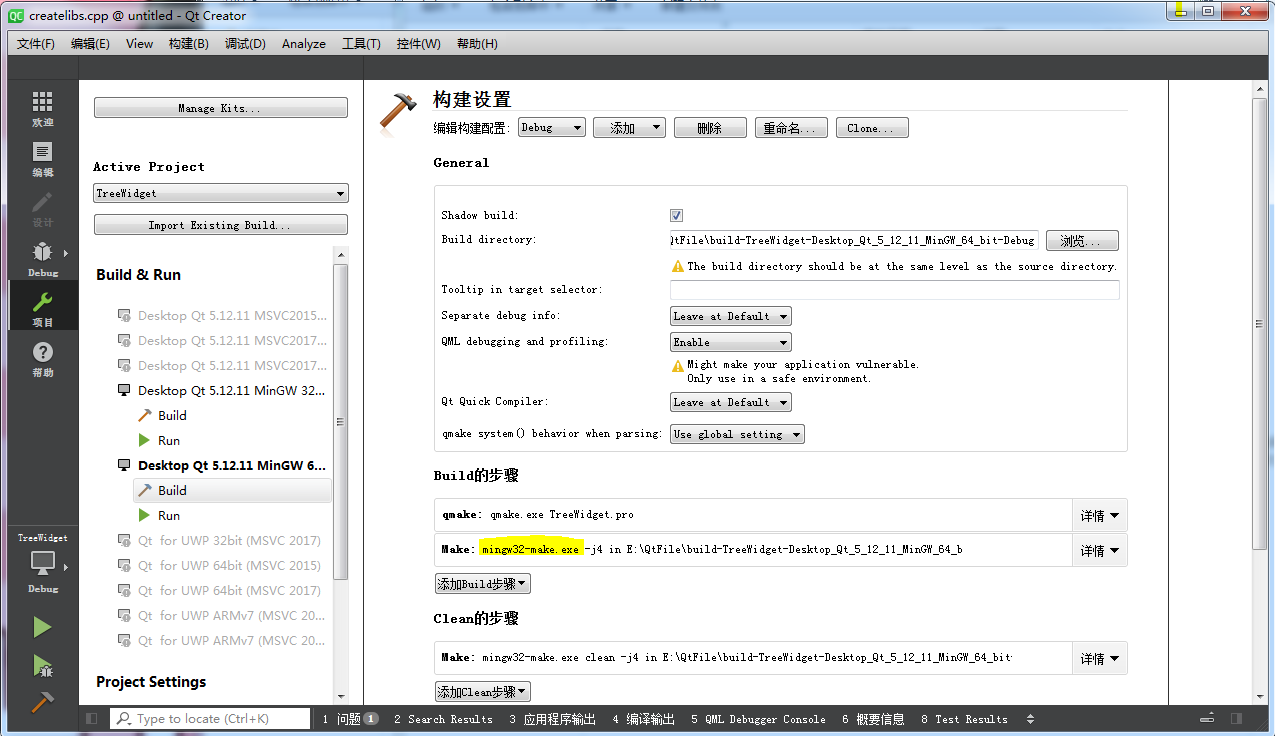Click the Clone... button

pyautogui.click(x=872, y=128)
